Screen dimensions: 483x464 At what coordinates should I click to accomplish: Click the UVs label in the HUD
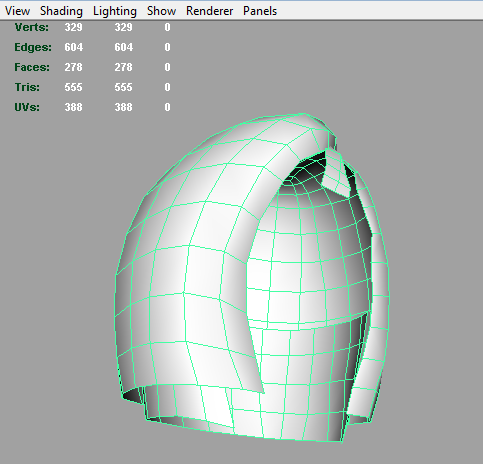click(x=27, y=107)
